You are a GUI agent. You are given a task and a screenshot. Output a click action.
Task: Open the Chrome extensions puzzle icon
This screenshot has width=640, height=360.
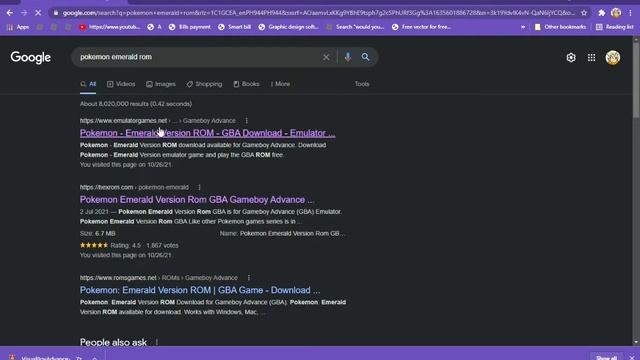click(602, 13)
